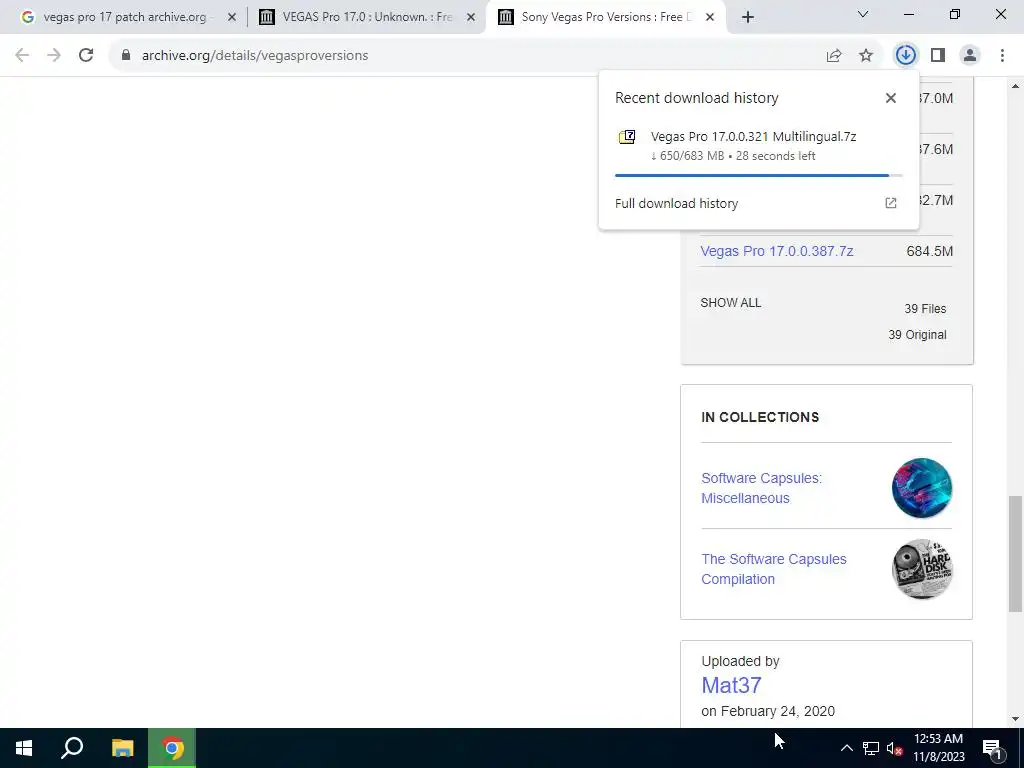This screenshot has width=1024, height=768.
Task: Switch to the 'VEGAS Pro 17.0 : Unknown' tab
Action: 367,17
